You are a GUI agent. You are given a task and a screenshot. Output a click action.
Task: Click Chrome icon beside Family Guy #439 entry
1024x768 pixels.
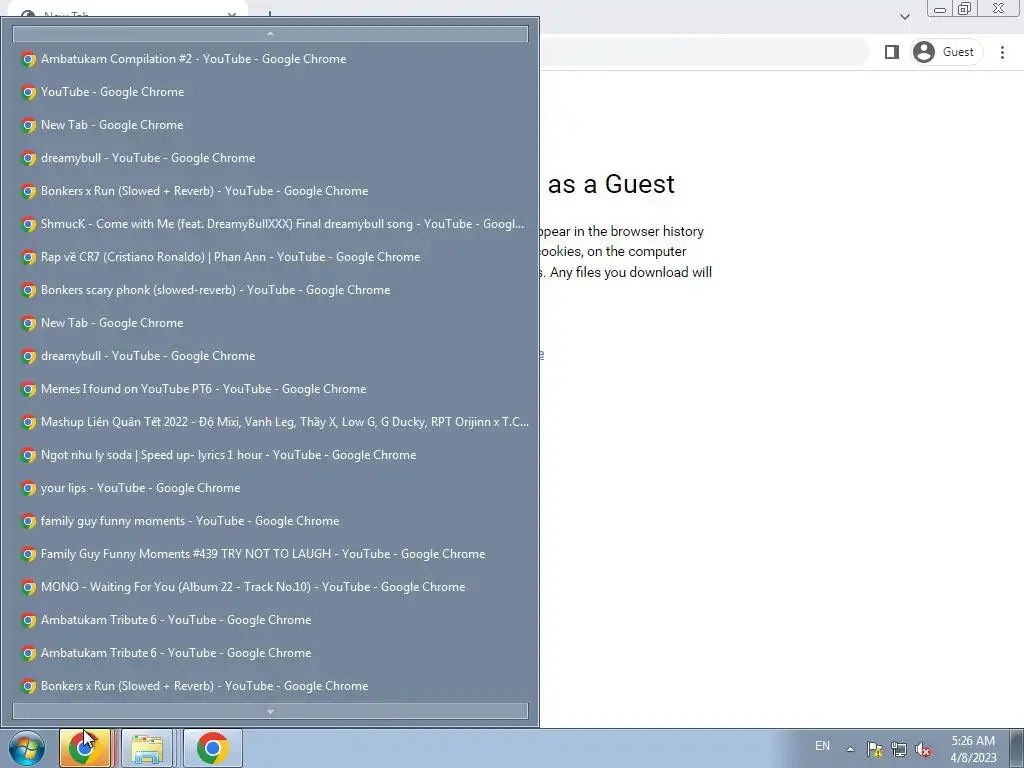point(28,554)
